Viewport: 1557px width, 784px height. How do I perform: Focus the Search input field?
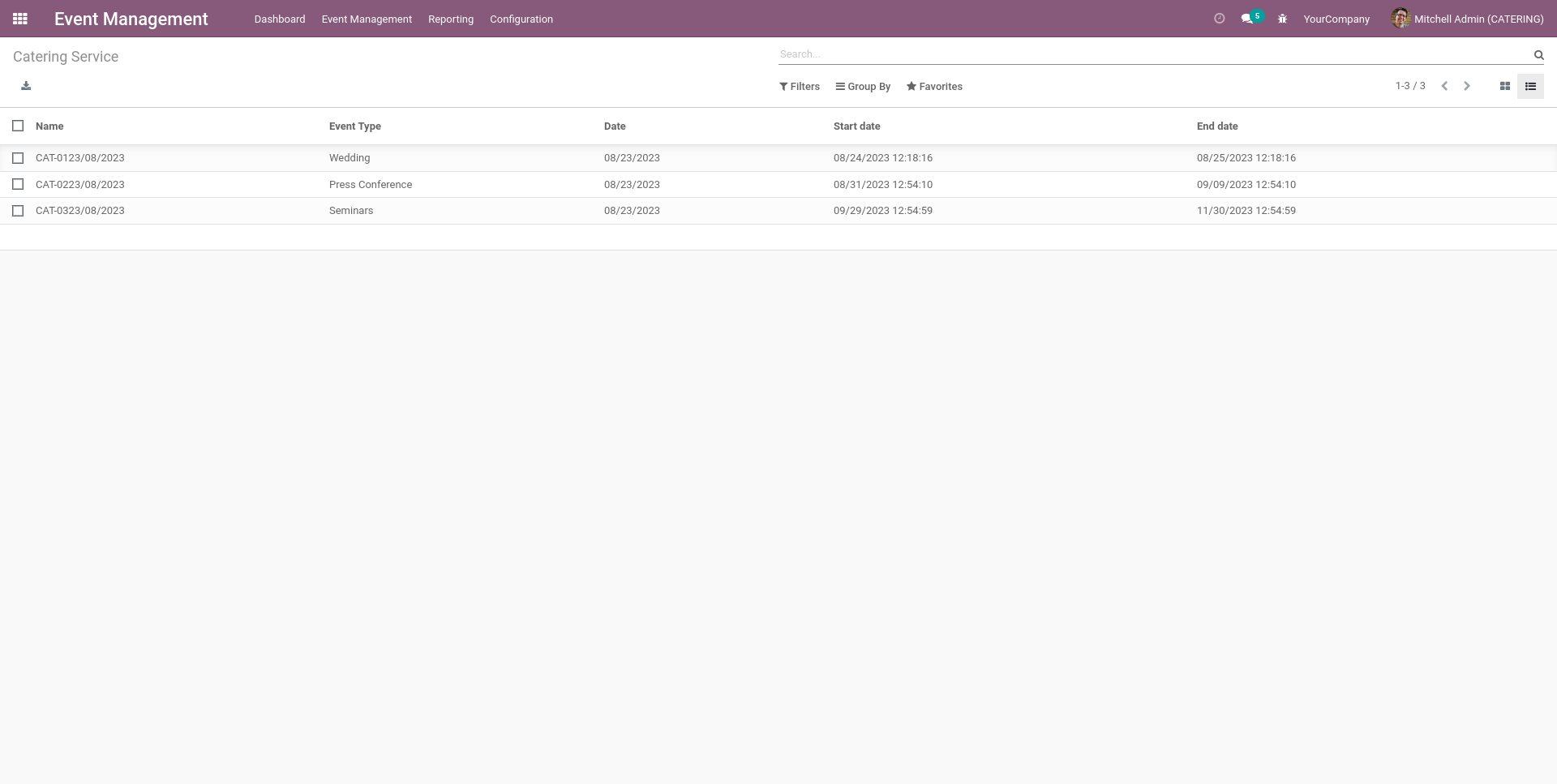[x=1153, y=54]
